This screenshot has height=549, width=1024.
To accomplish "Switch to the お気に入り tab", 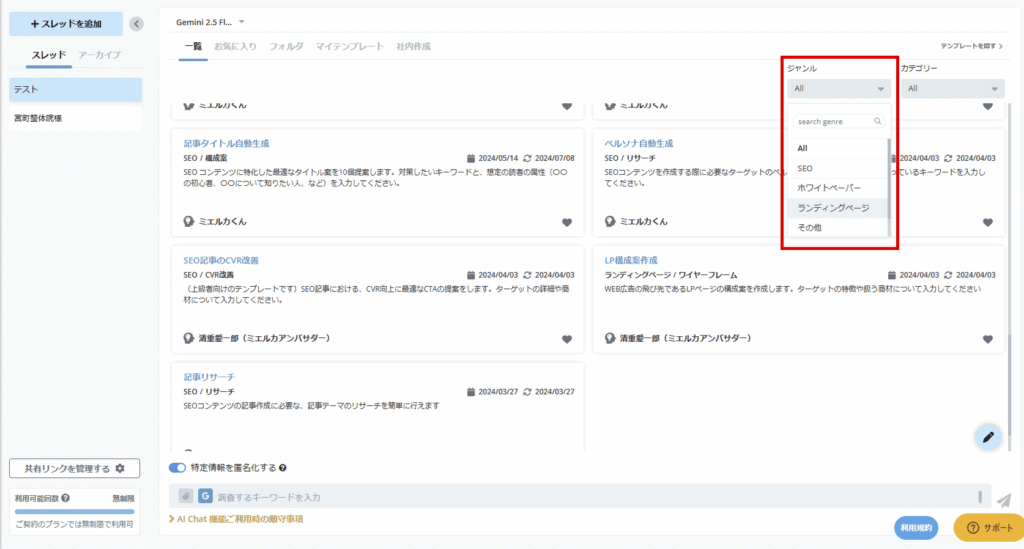I will 235,46.
